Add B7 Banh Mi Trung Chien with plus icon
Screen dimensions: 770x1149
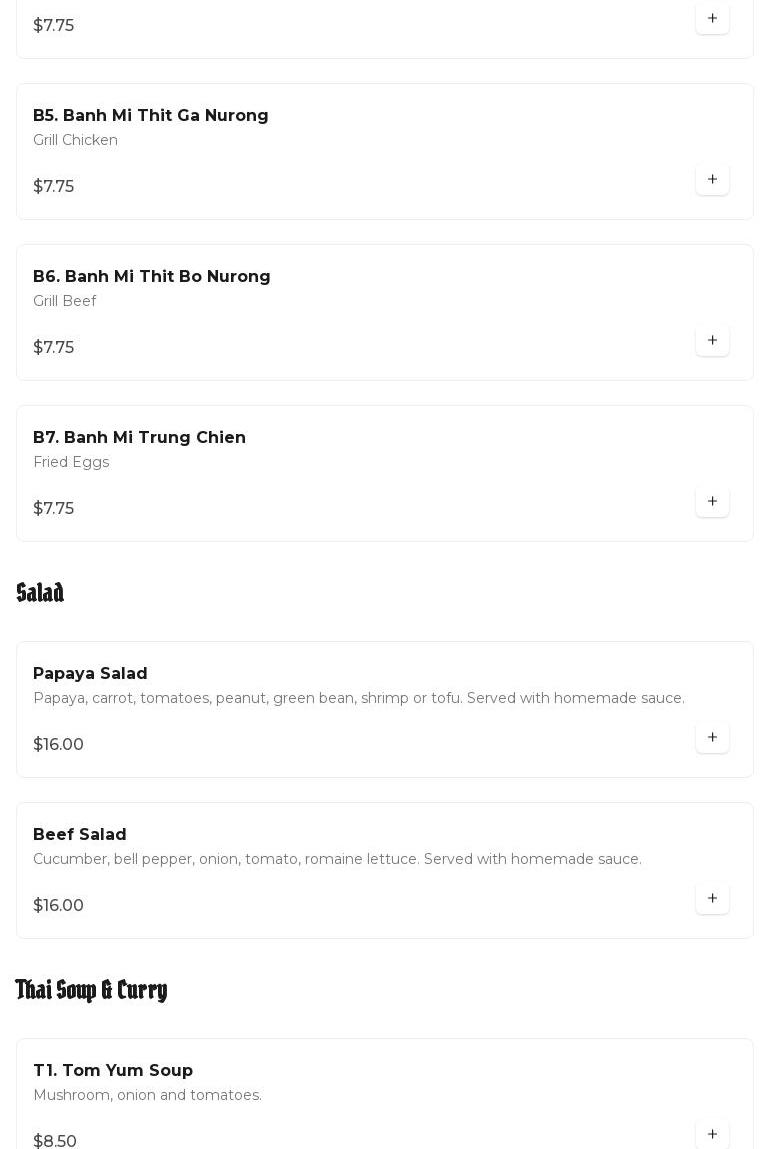click(x=712, y=502)
